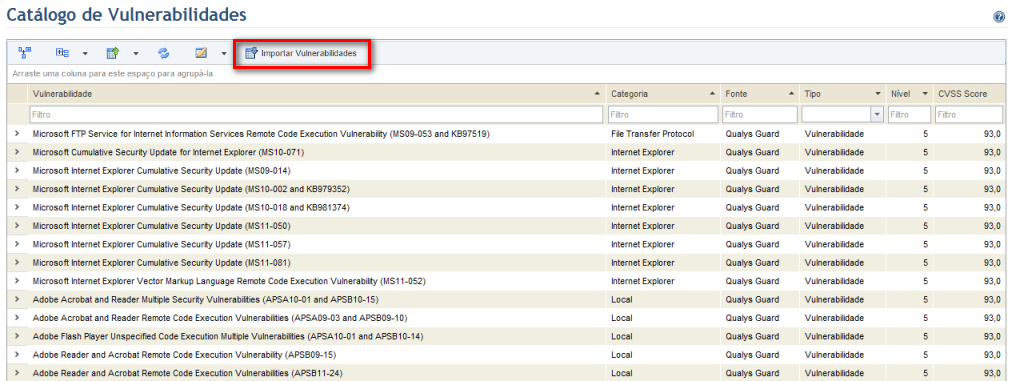
Task: Expand MS10-018 and KB981374 row
Action: click(x=17, y=207)
